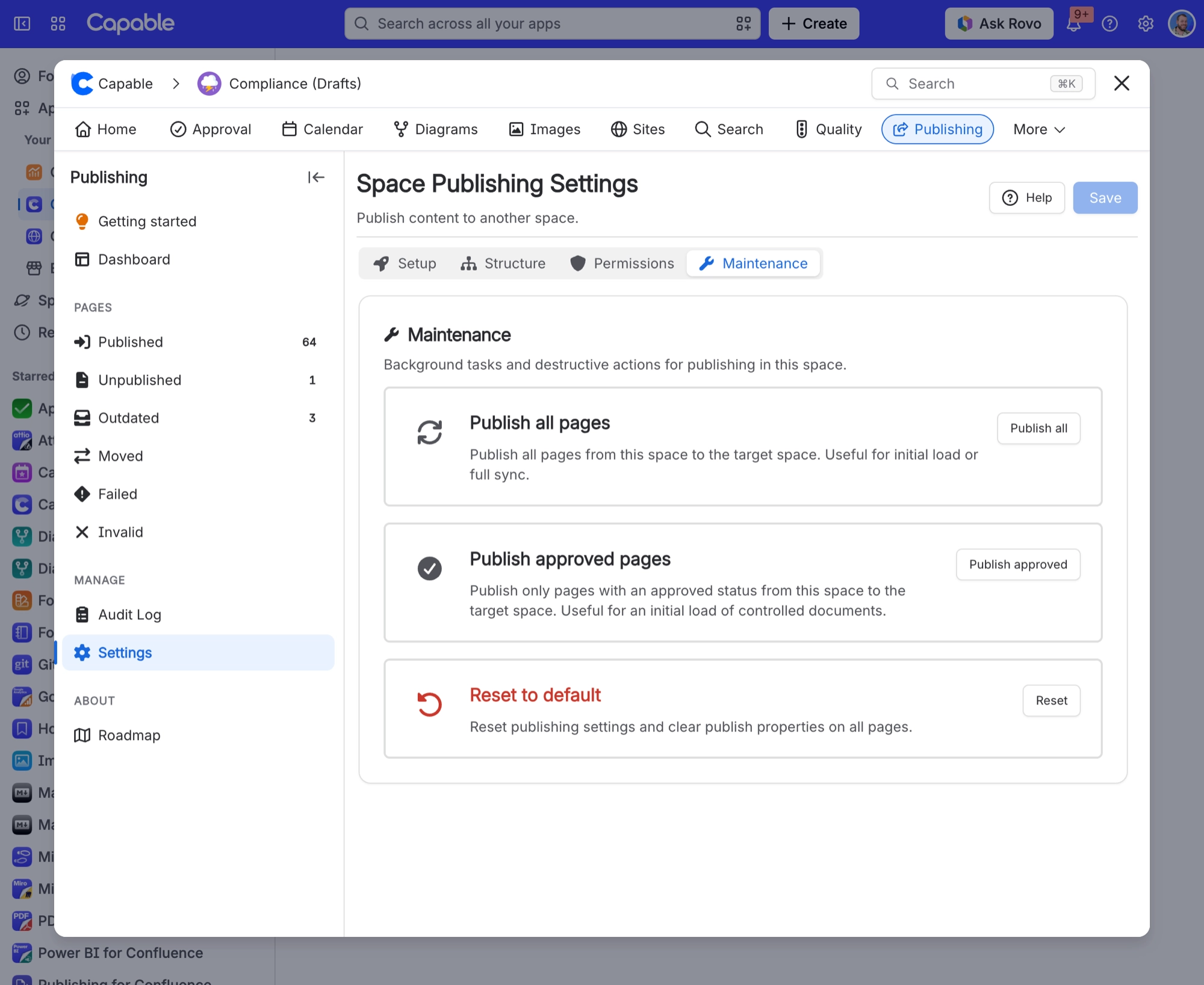Viewport: 1204px width, 985px height.
Task: Open the Quality app tab
Action: [828, 129]
